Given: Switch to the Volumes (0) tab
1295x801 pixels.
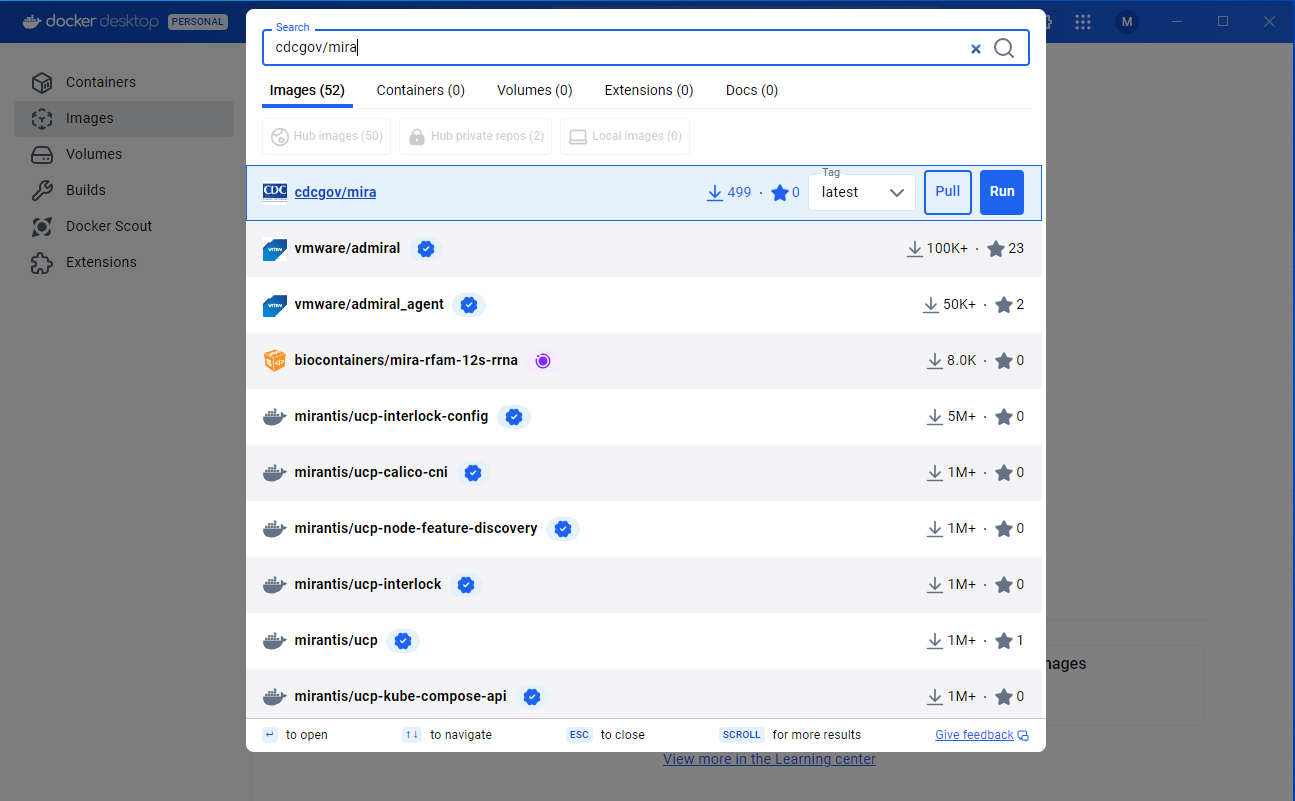Looking at the screenshot, I should 535,90.
